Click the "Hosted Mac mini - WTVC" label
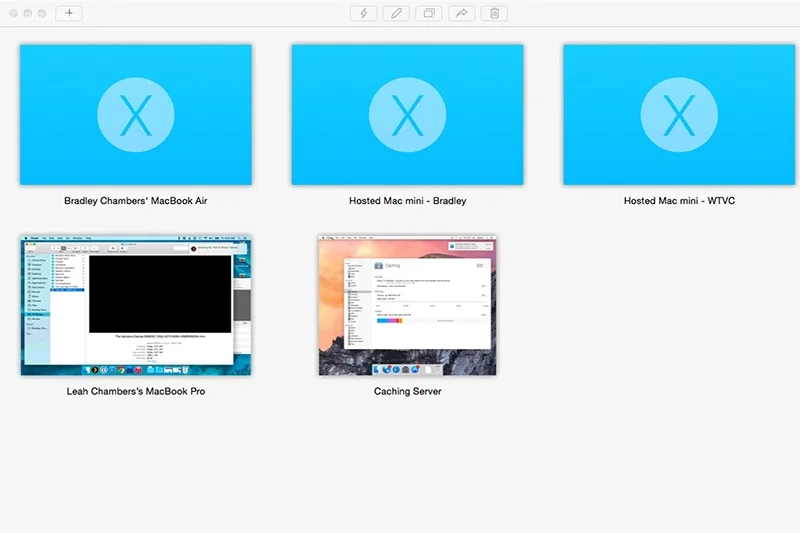 [679, 200]
